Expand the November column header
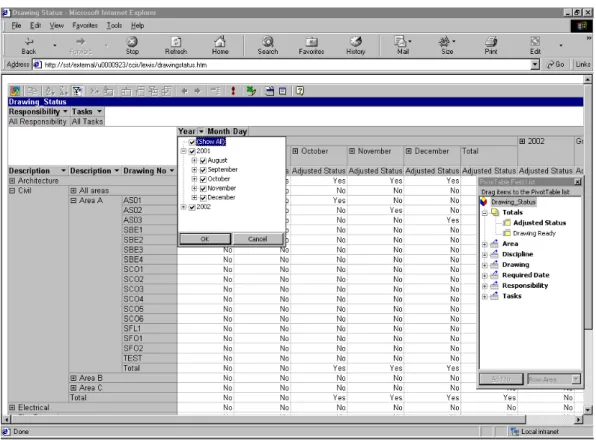The height and width of the screenshot is (440, 596). coord(352,151)
